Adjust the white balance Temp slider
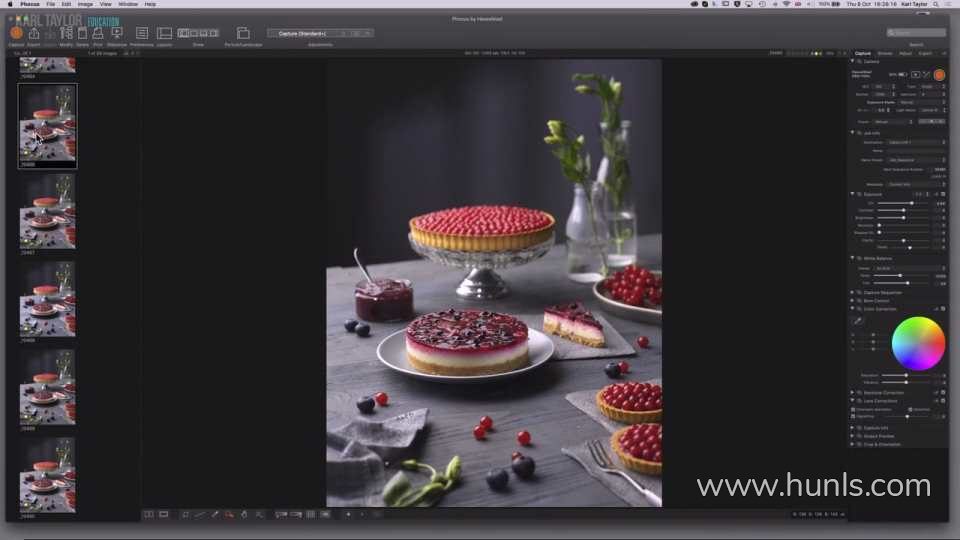The image size is (960, 540). point(901,276)
